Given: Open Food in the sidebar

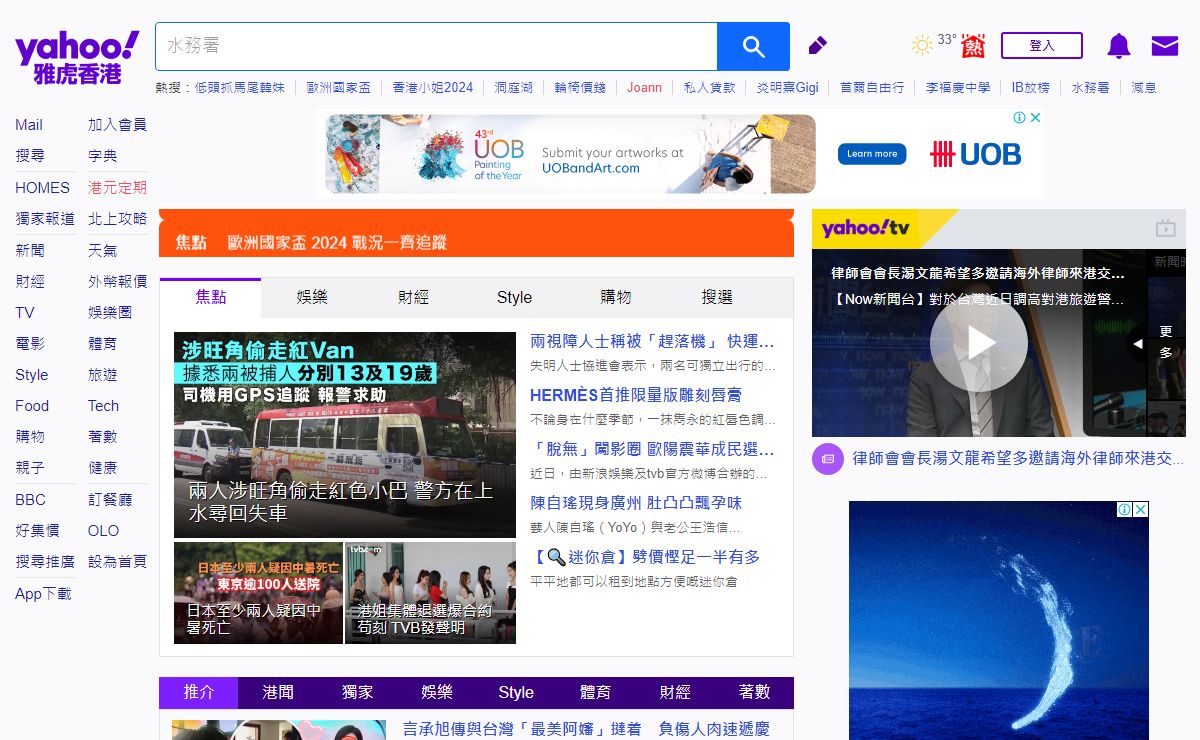Looking at the screenshot, I should tap(32, 406).
